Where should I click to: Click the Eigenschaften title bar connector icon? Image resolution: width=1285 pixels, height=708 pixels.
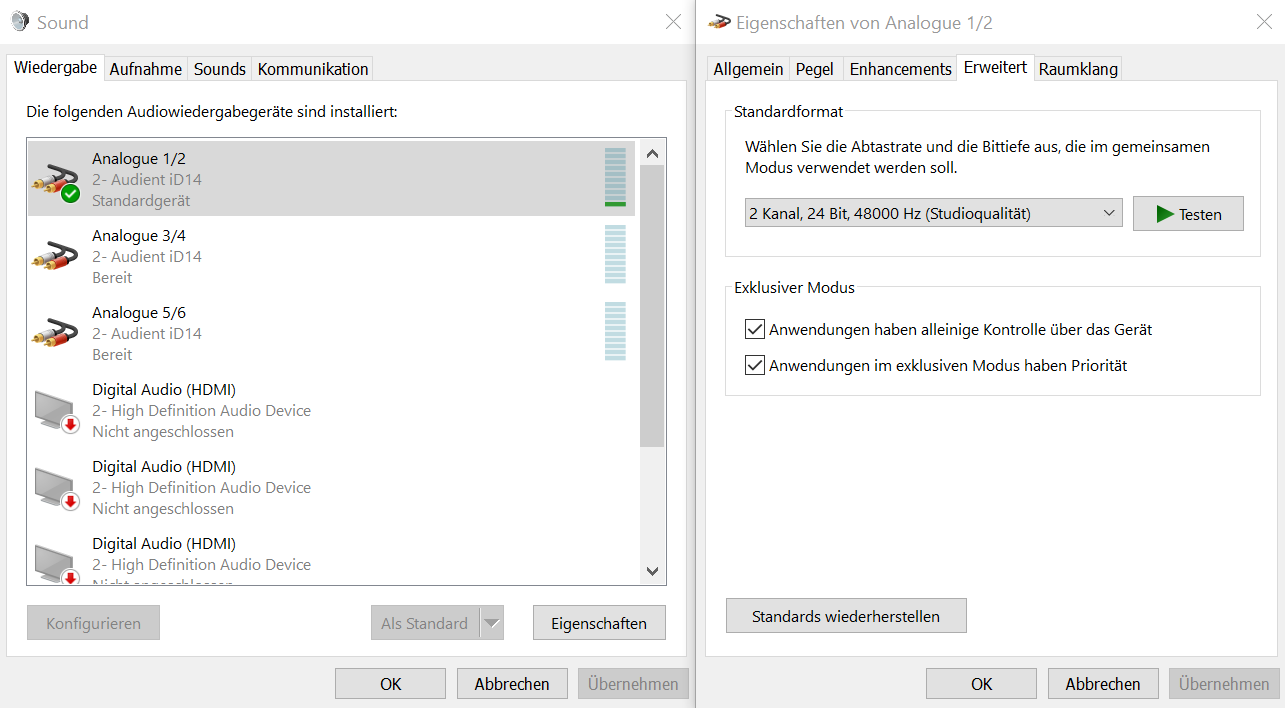point(718,21)
